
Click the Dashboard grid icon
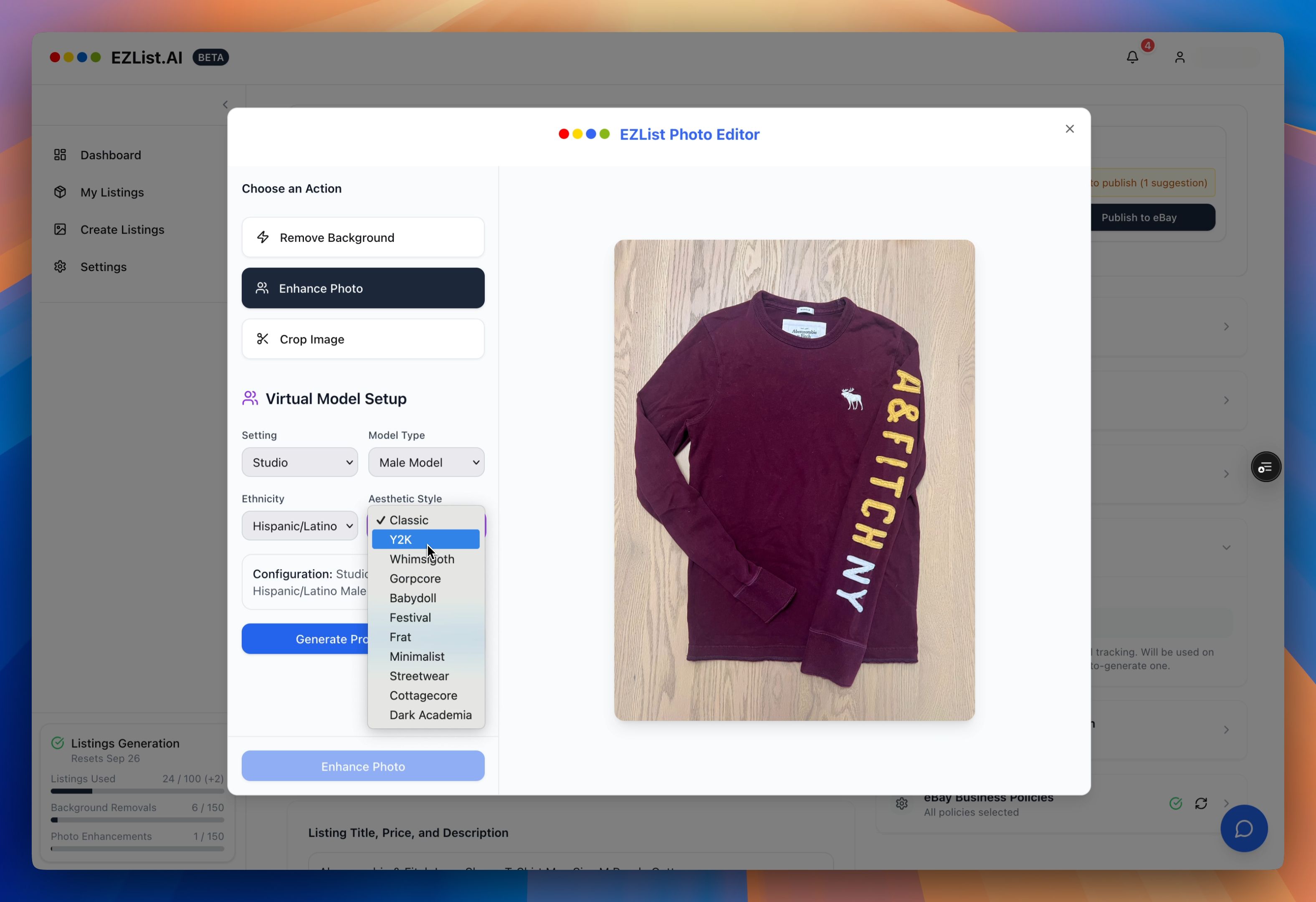coord(60,155)
